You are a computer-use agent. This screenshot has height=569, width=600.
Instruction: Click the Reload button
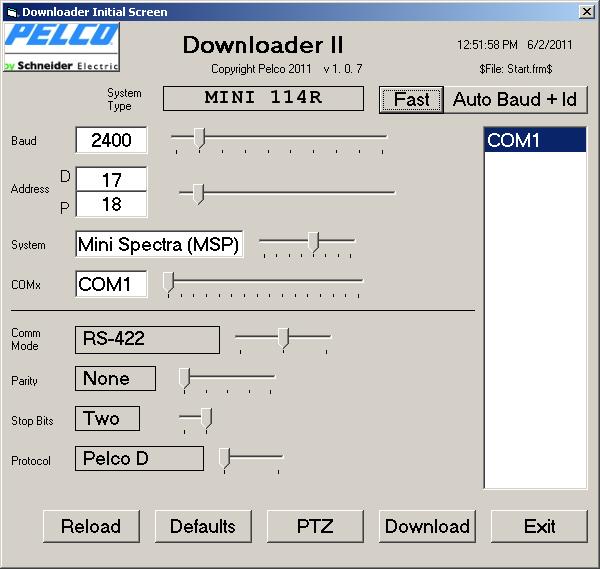(91, 526)
